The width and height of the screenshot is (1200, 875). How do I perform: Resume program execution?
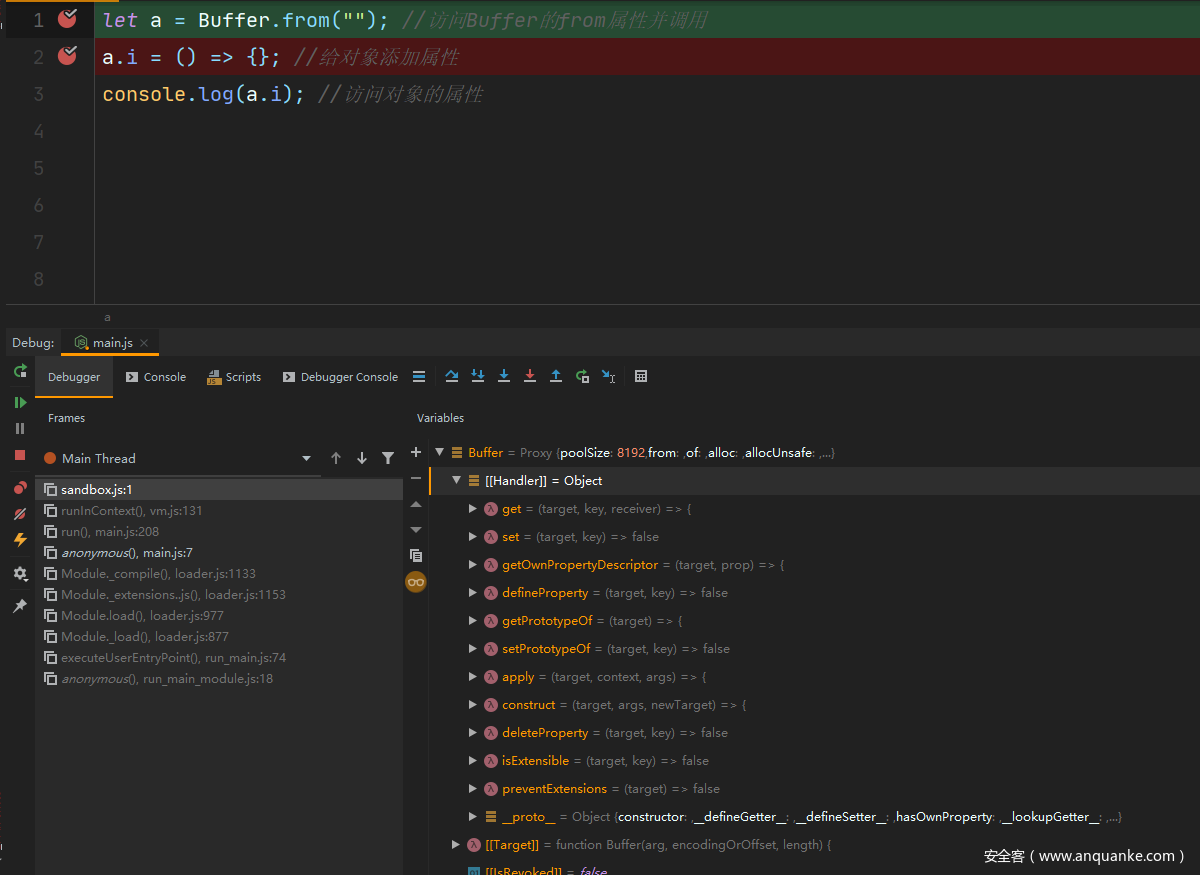[x=20, y=402]
